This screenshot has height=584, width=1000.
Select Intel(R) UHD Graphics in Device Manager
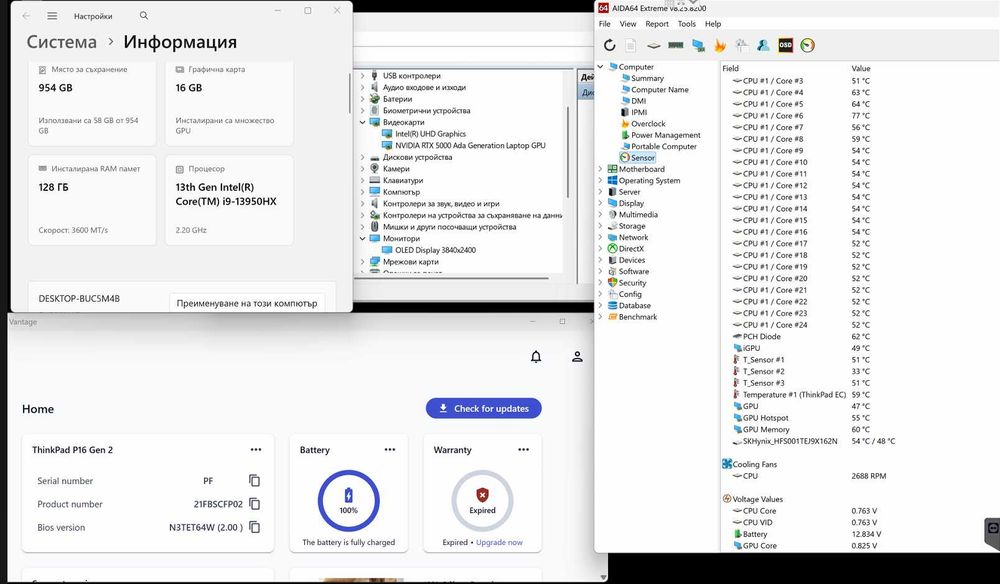click(x=430, y=134)
